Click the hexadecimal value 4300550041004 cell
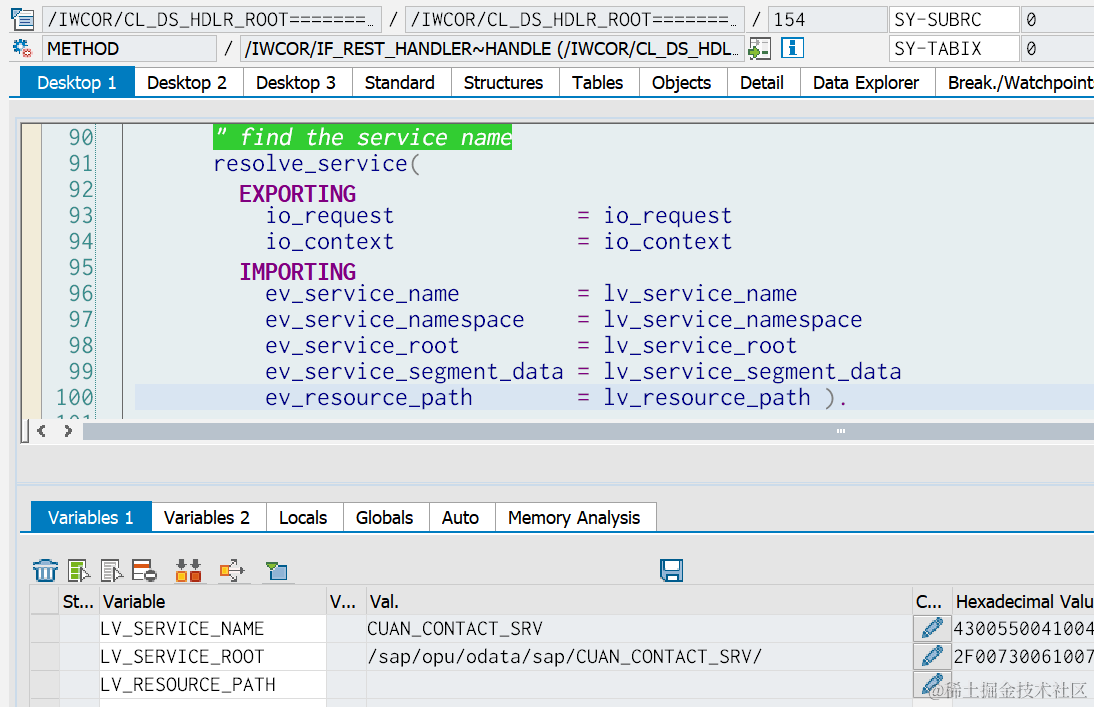 pos(1023,628)
